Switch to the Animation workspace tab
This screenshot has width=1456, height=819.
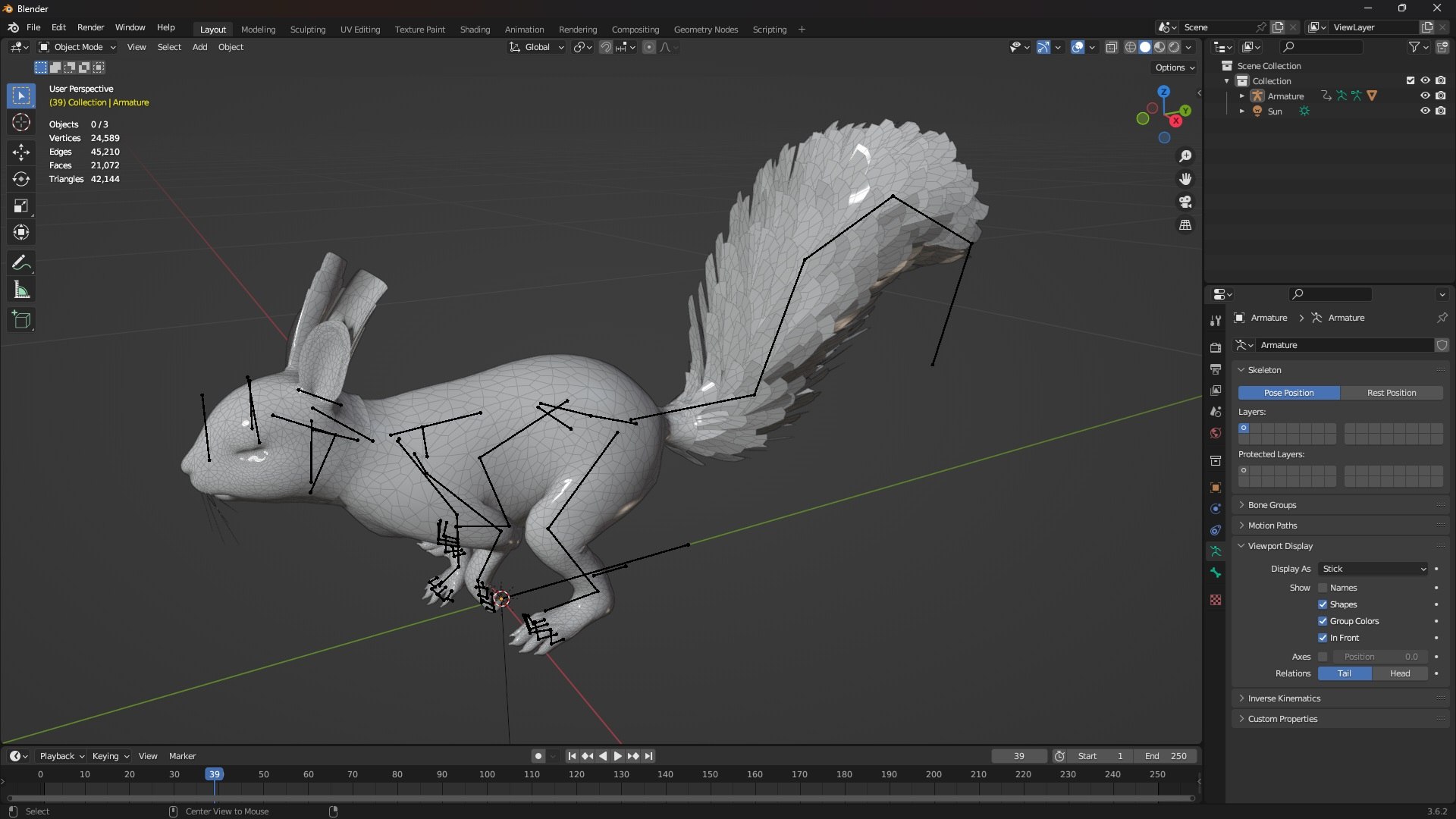point(524,30)
